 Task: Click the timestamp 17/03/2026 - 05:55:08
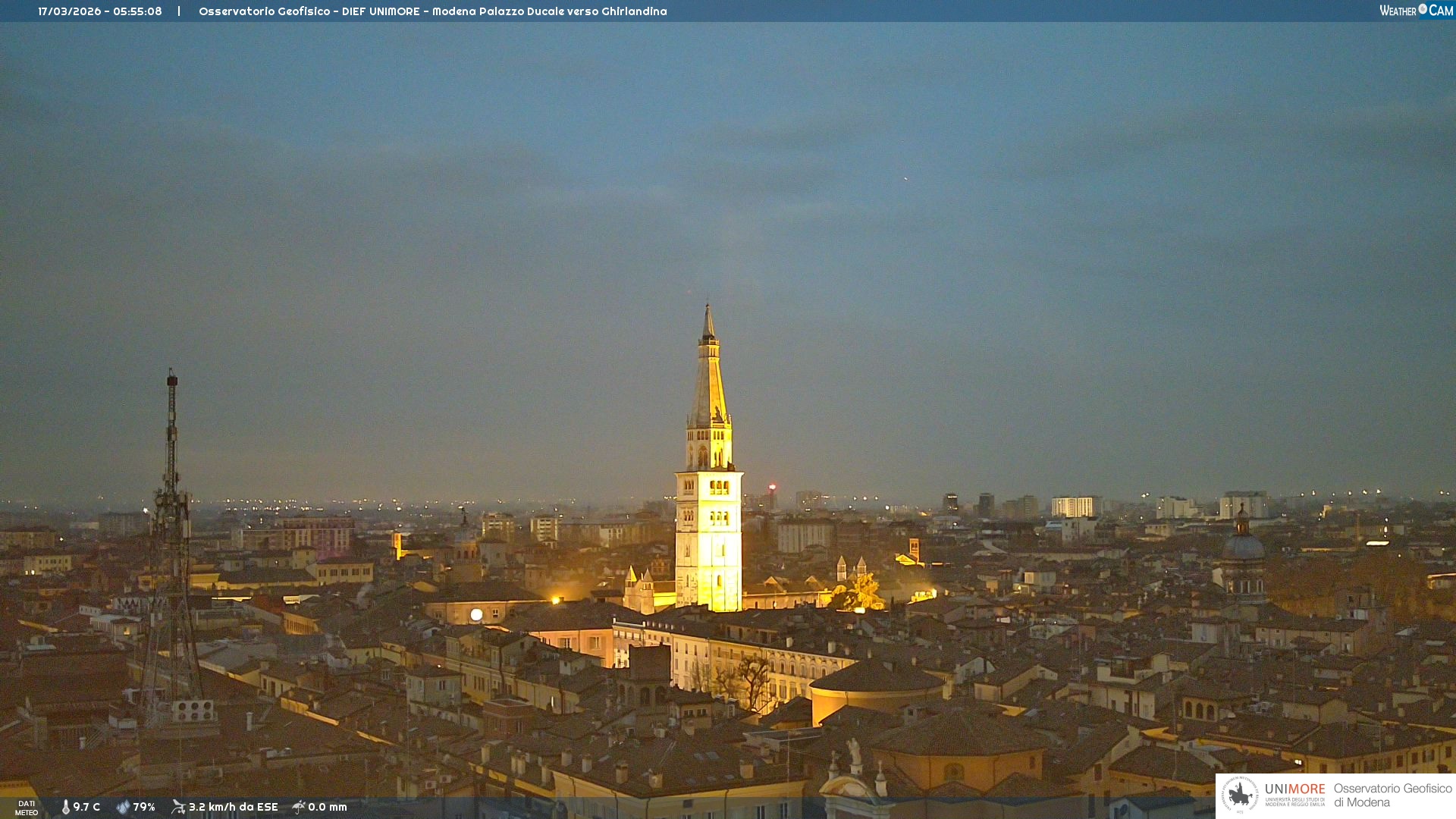[100, 11]
